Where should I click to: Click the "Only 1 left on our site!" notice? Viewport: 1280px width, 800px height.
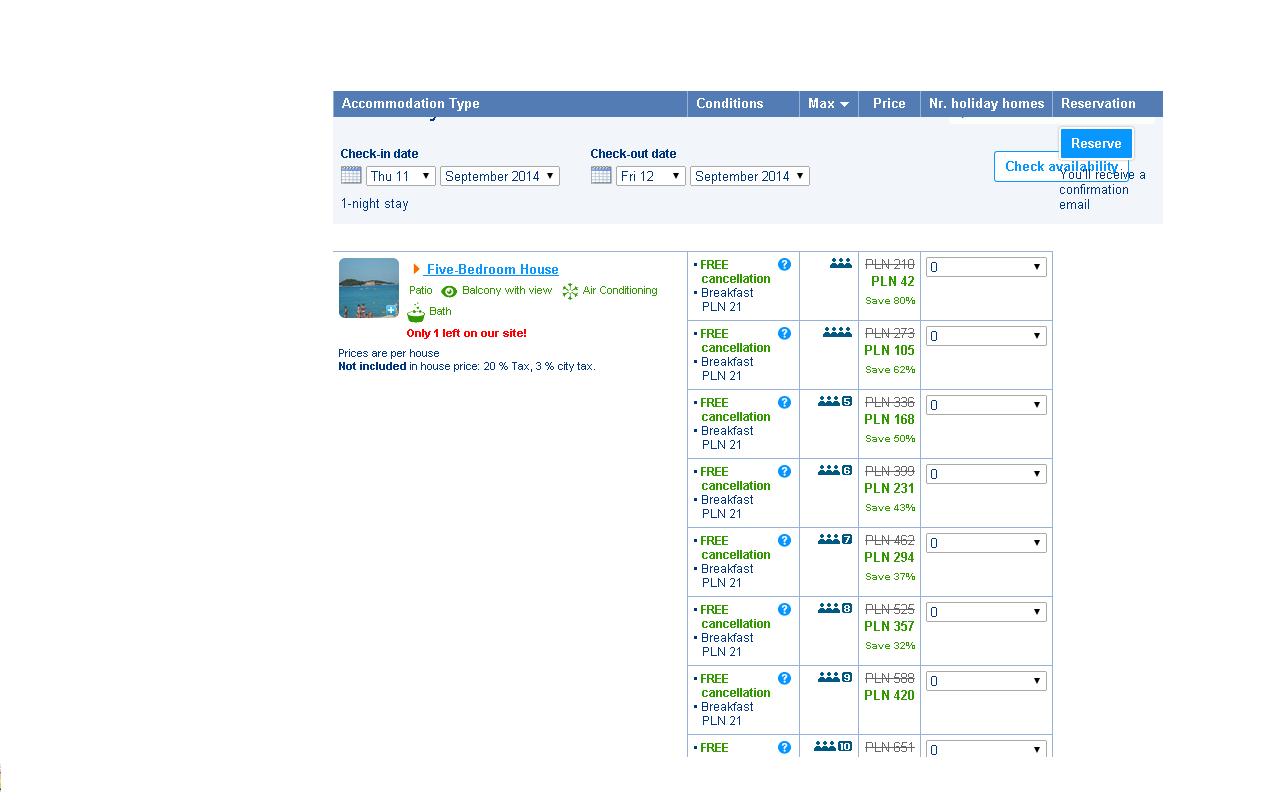point(466,333)
